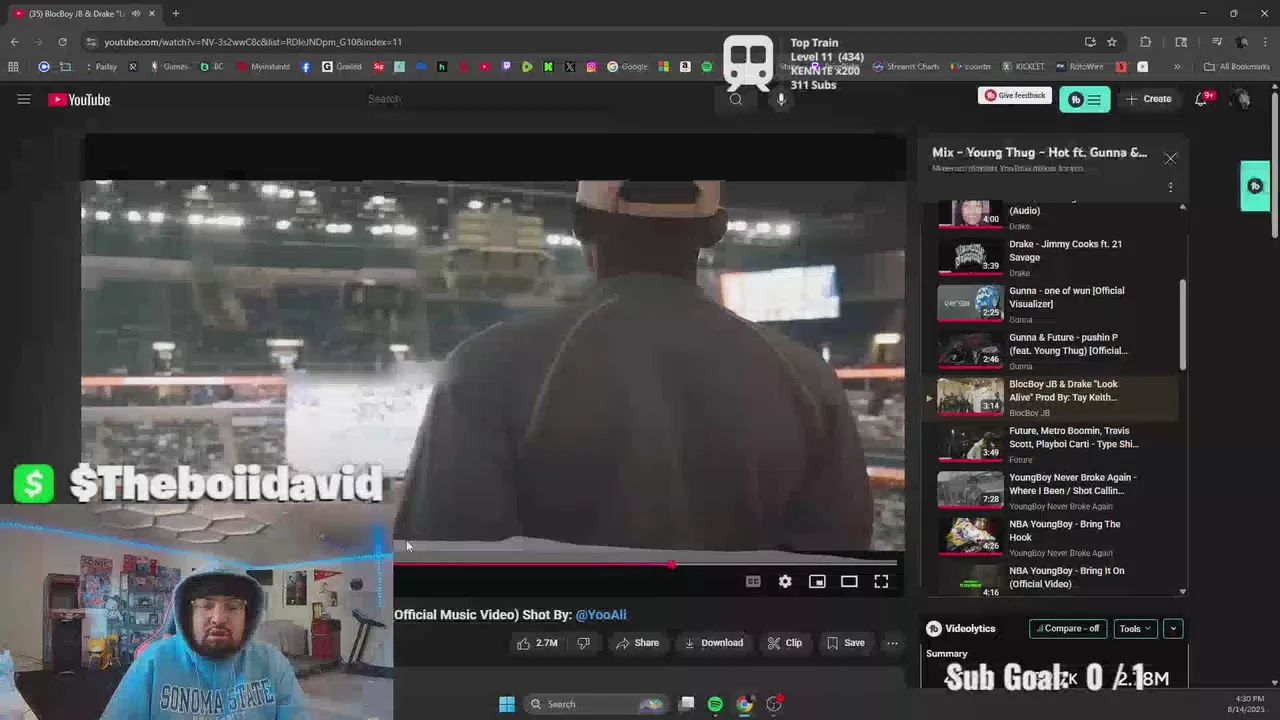Open the YouTube notifications bell
This screenshot has width=1280, height=720.
pos(1202,99)
